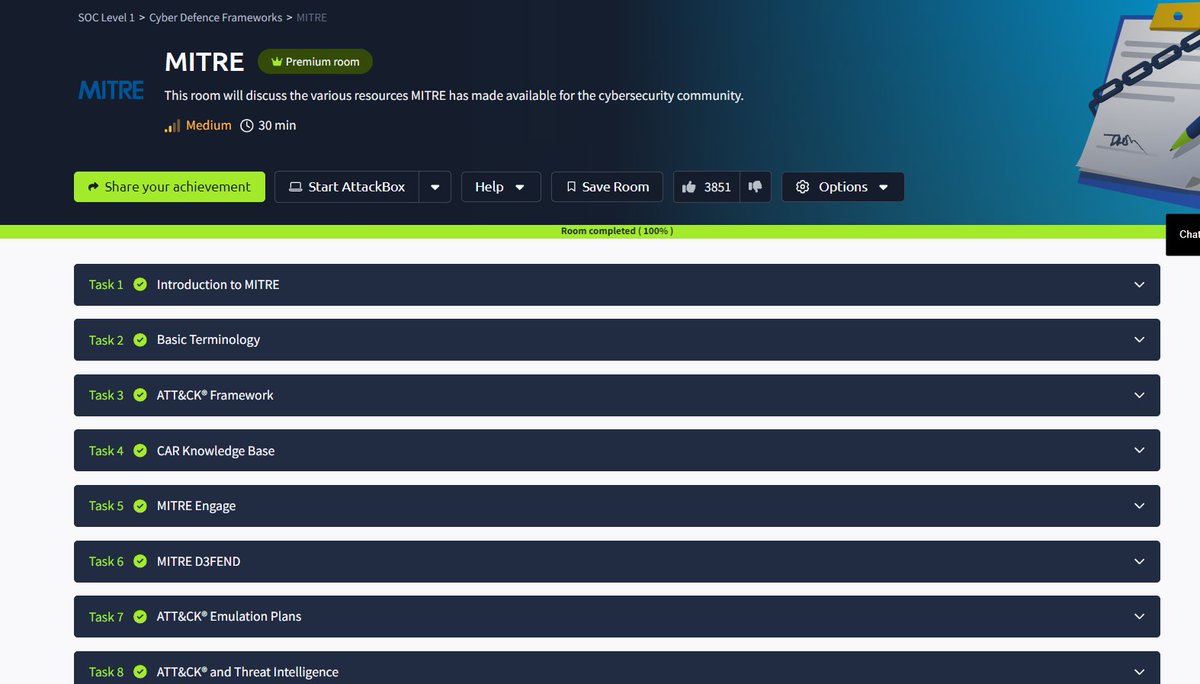Click the green check icon for Task 7
Image resolution: width=1200 pixels, height=684 pixels.
(x=140, y=617)
